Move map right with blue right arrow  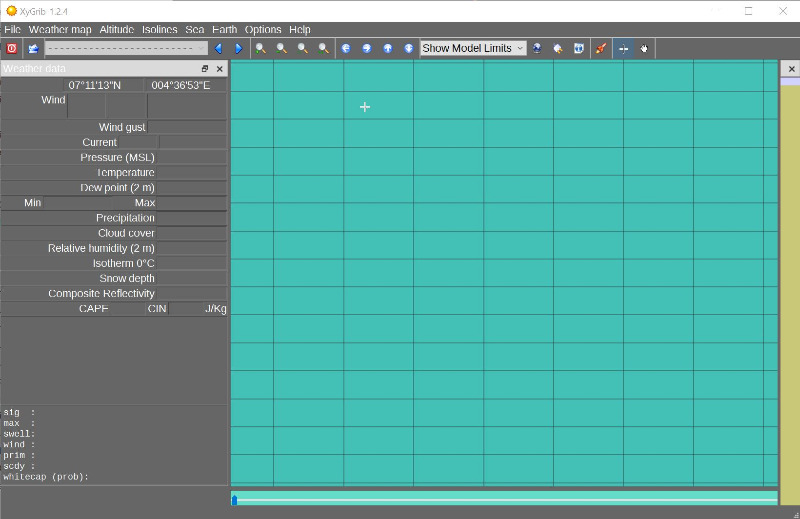367,48
